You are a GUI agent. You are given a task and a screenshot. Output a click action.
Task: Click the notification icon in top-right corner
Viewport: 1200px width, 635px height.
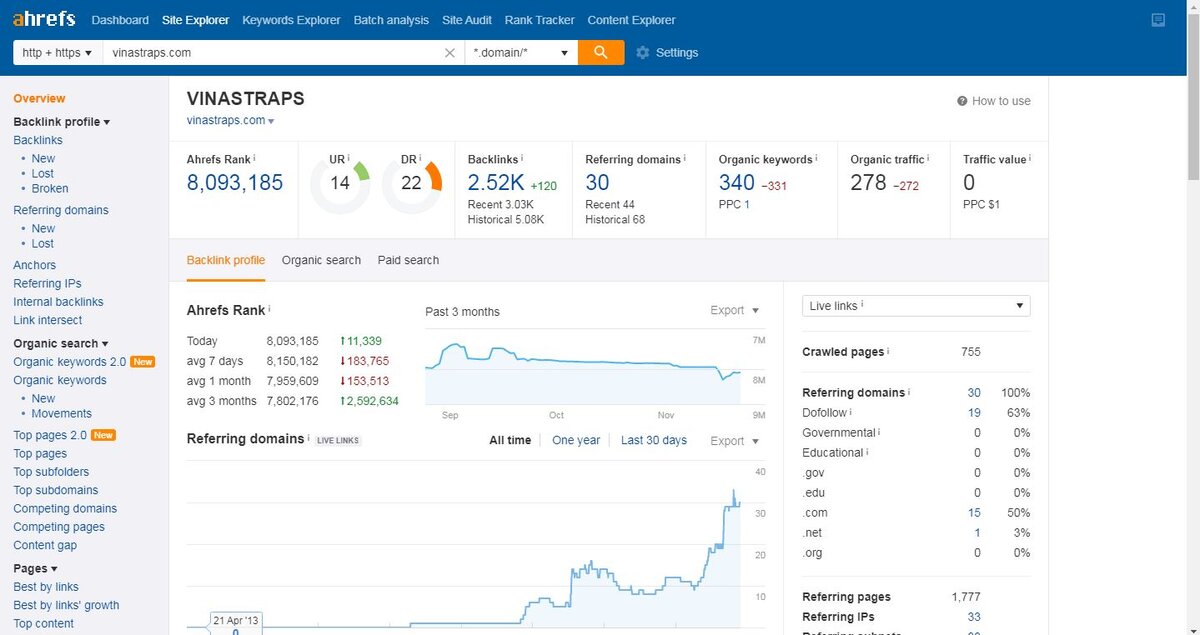[x=1158, y=20]
